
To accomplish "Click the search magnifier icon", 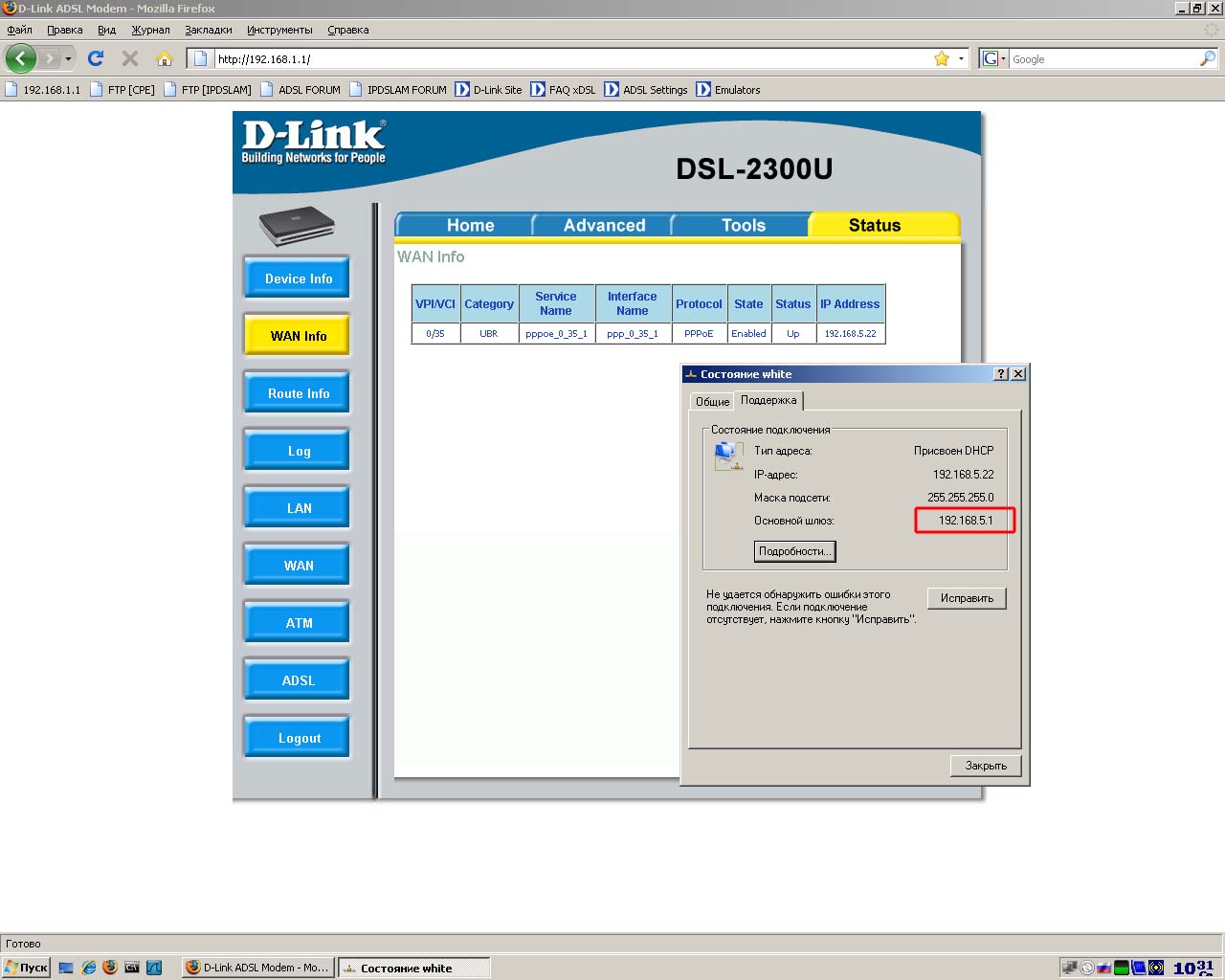I will (x=1208, y=58).
